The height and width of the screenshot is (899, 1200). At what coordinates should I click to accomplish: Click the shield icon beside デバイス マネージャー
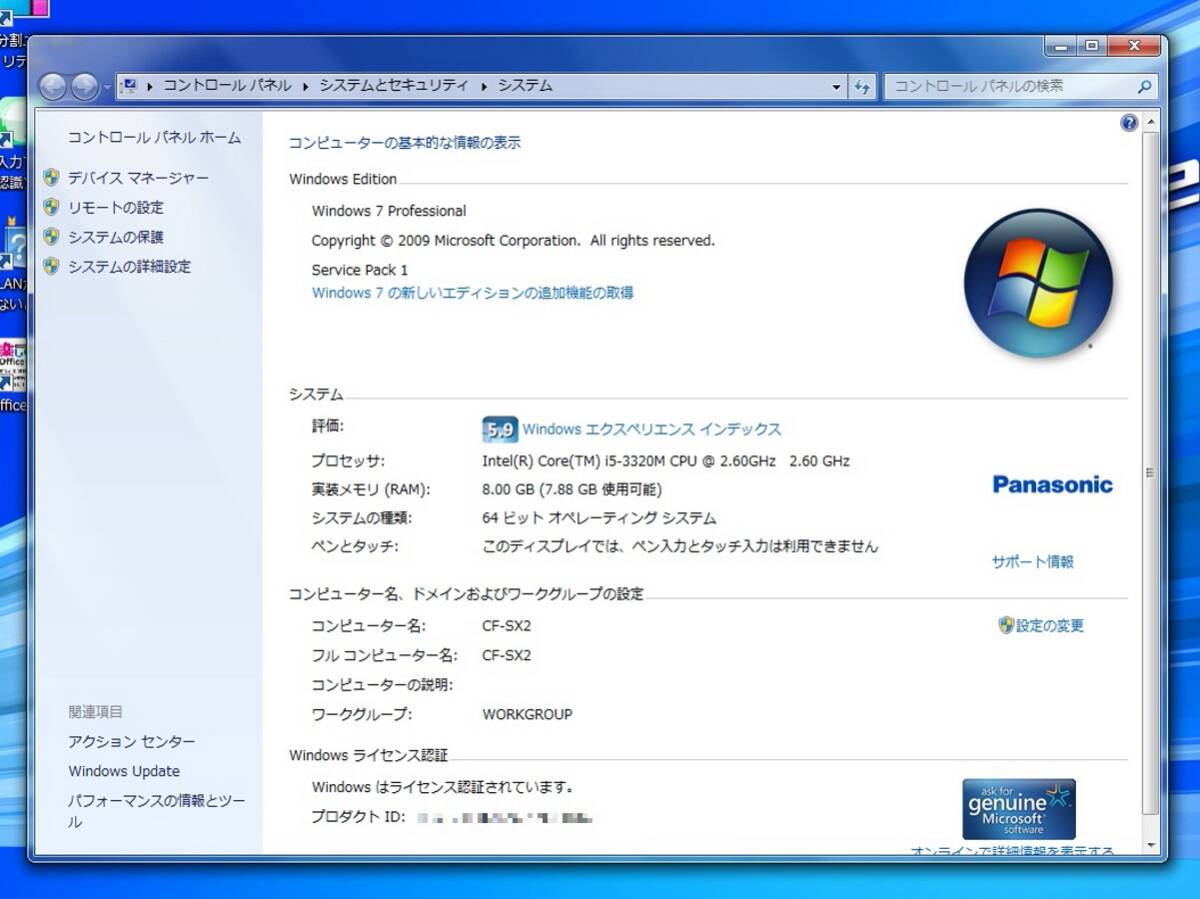pyautogui.click(x=52, y=178)
